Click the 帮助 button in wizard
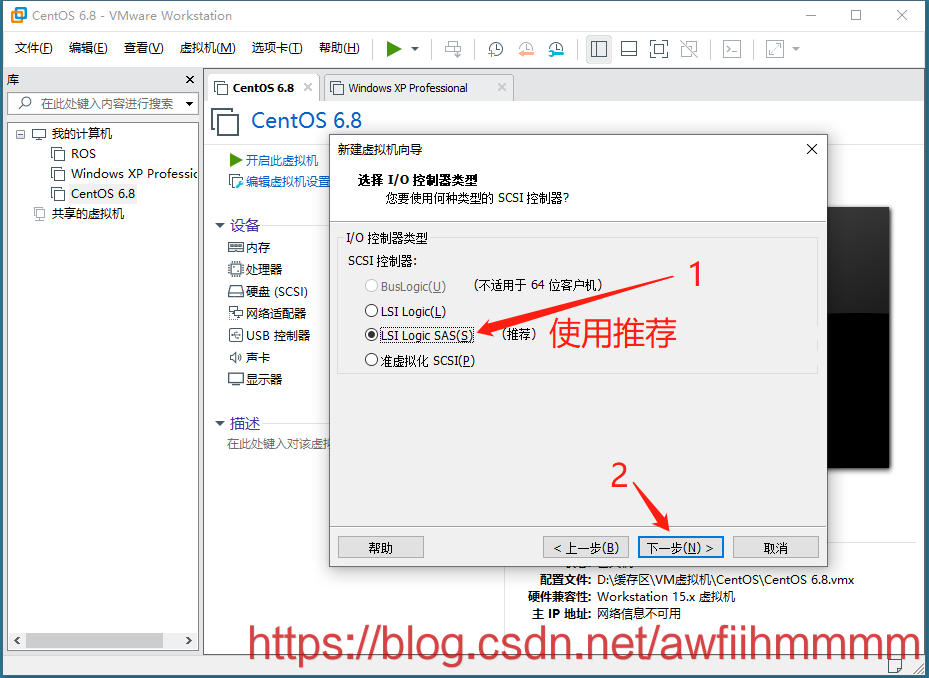 (380, 548)
